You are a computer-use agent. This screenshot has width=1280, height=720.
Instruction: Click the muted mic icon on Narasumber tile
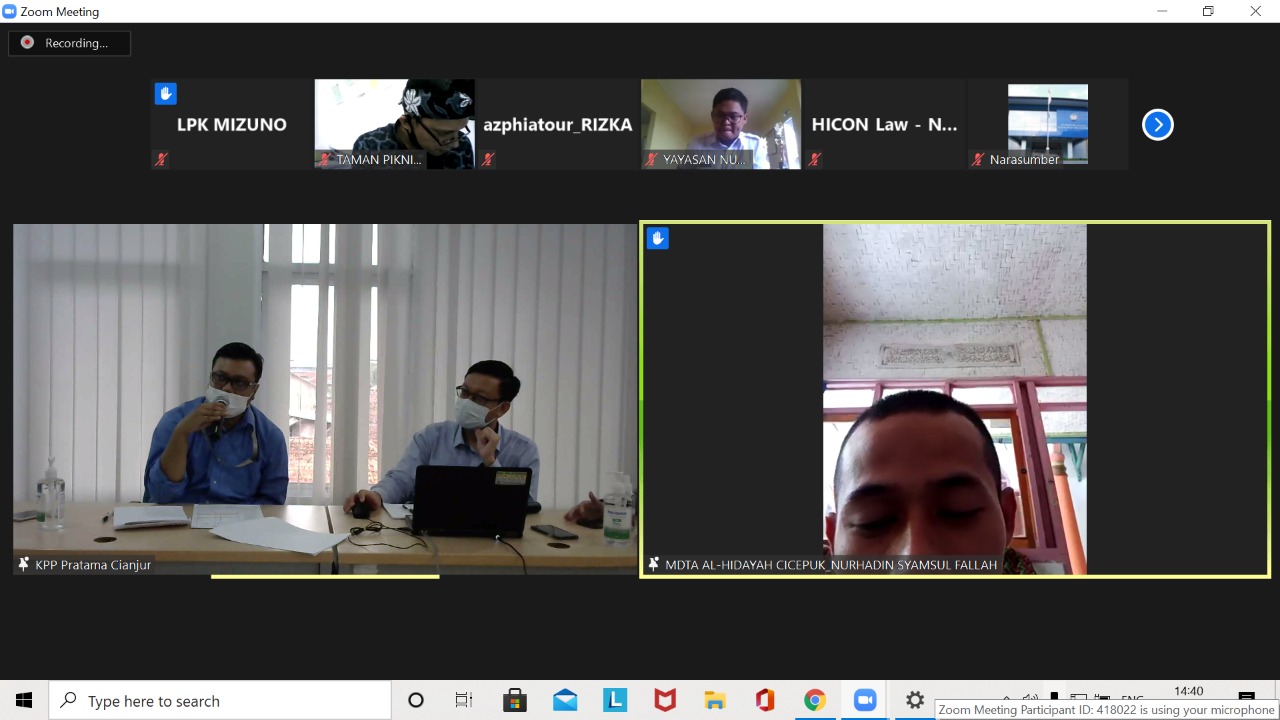977,159
